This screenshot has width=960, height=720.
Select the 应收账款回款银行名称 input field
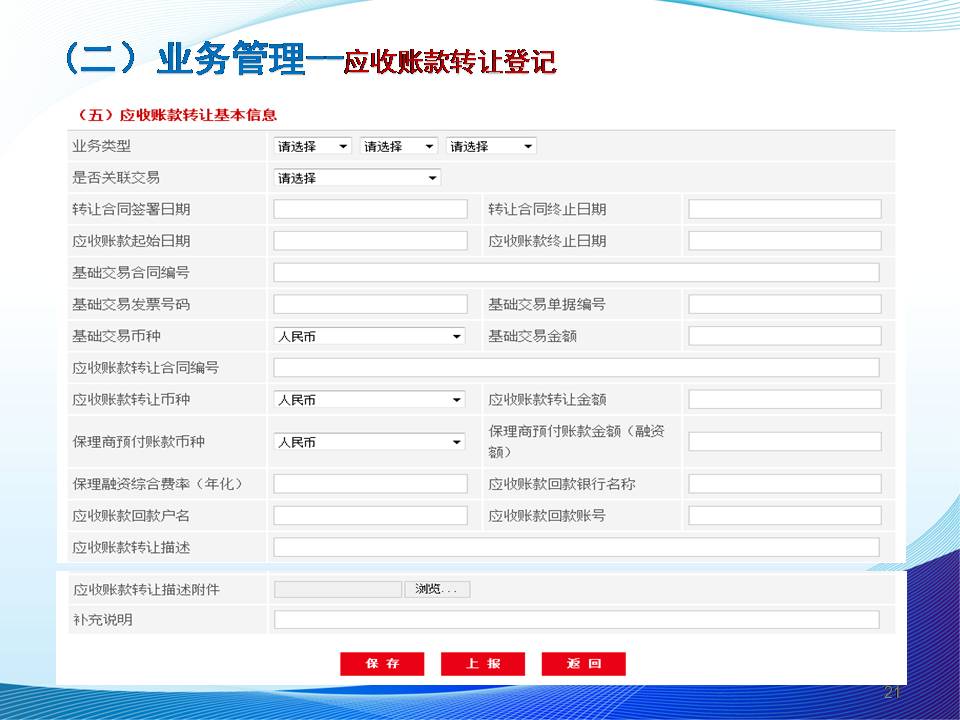(x=785, y=484)
